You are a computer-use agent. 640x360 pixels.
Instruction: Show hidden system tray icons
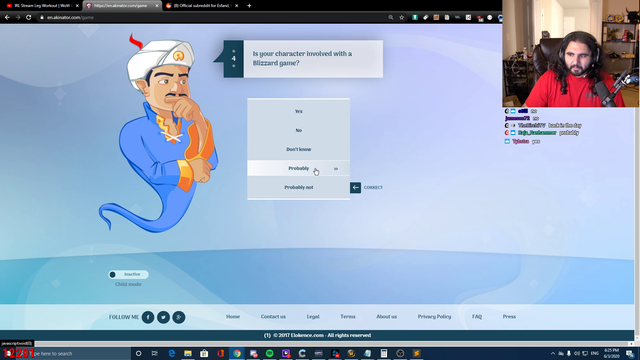coord(553,353)
